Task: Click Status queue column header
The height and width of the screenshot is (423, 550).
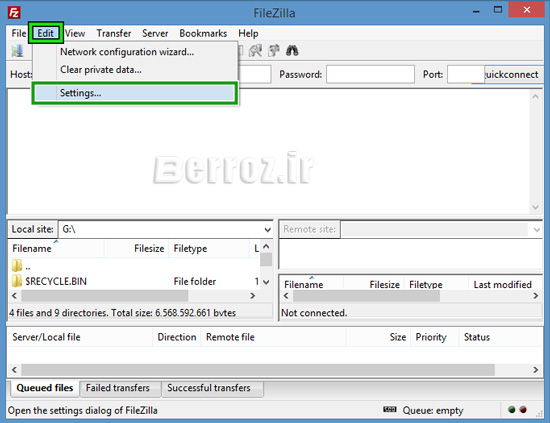Action: click(x=501, y=337)
